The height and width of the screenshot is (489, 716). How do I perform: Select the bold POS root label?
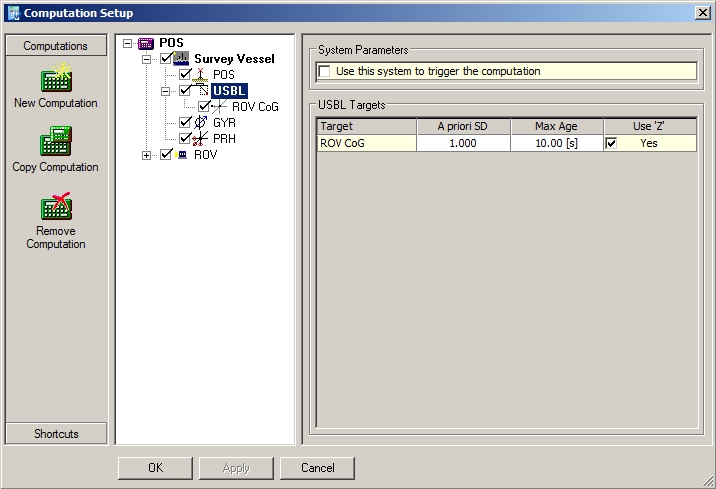(x=171, y=43)
